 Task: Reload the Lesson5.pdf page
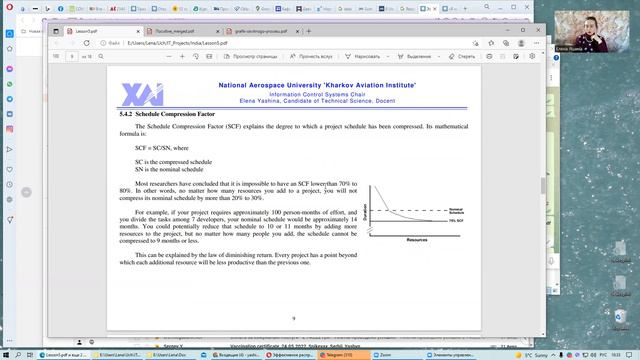point(87,43)
